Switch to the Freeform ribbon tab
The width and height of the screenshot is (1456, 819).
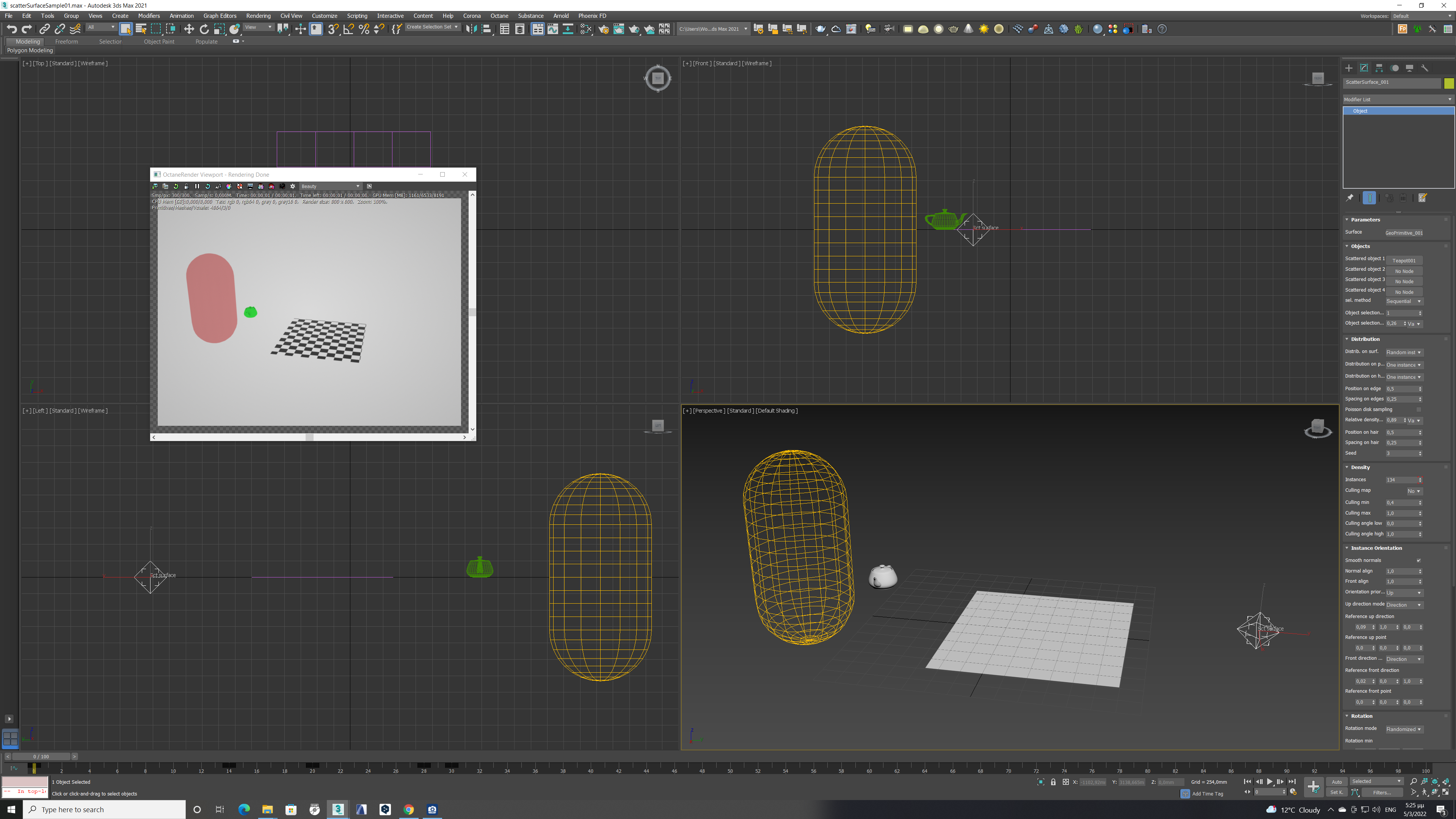pos(66,41)
